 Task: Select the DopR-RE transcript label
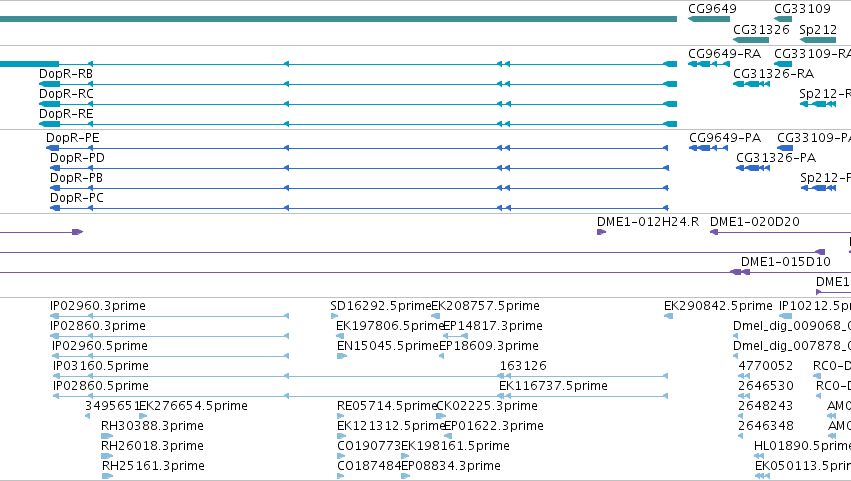66,114
